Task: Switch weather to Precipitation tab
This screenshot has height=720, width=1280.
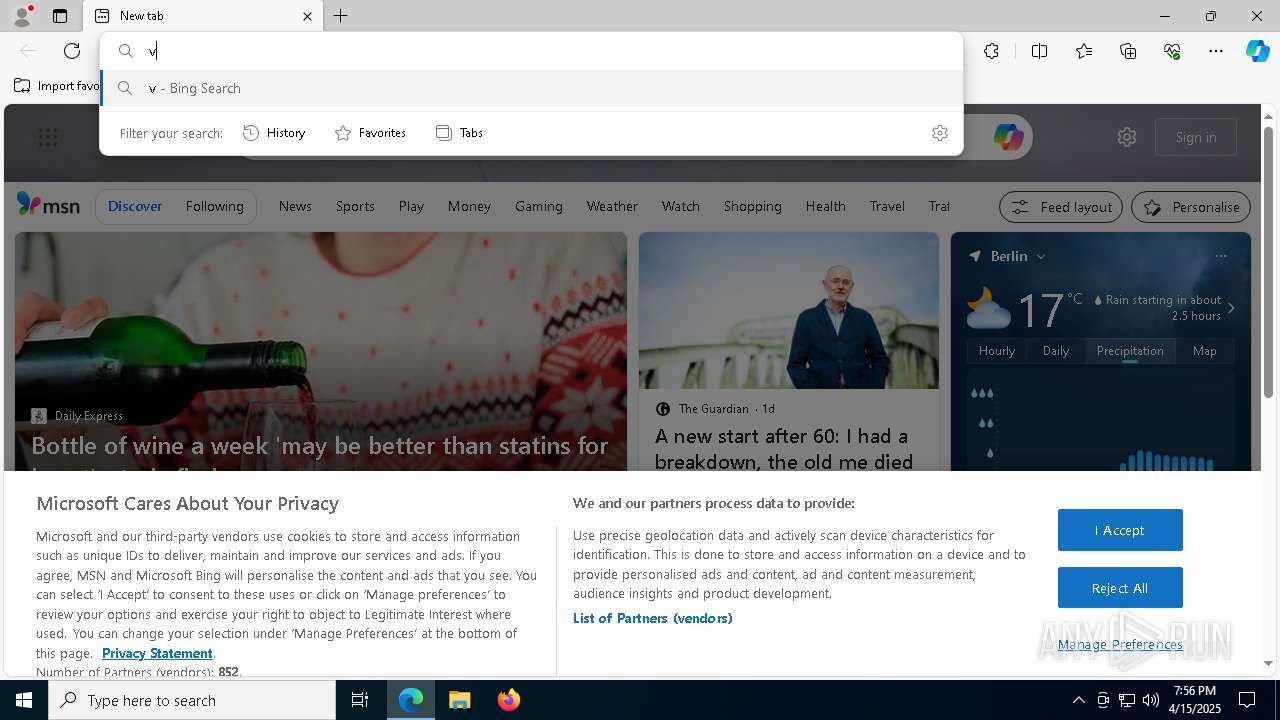Action: point(1130,351)
